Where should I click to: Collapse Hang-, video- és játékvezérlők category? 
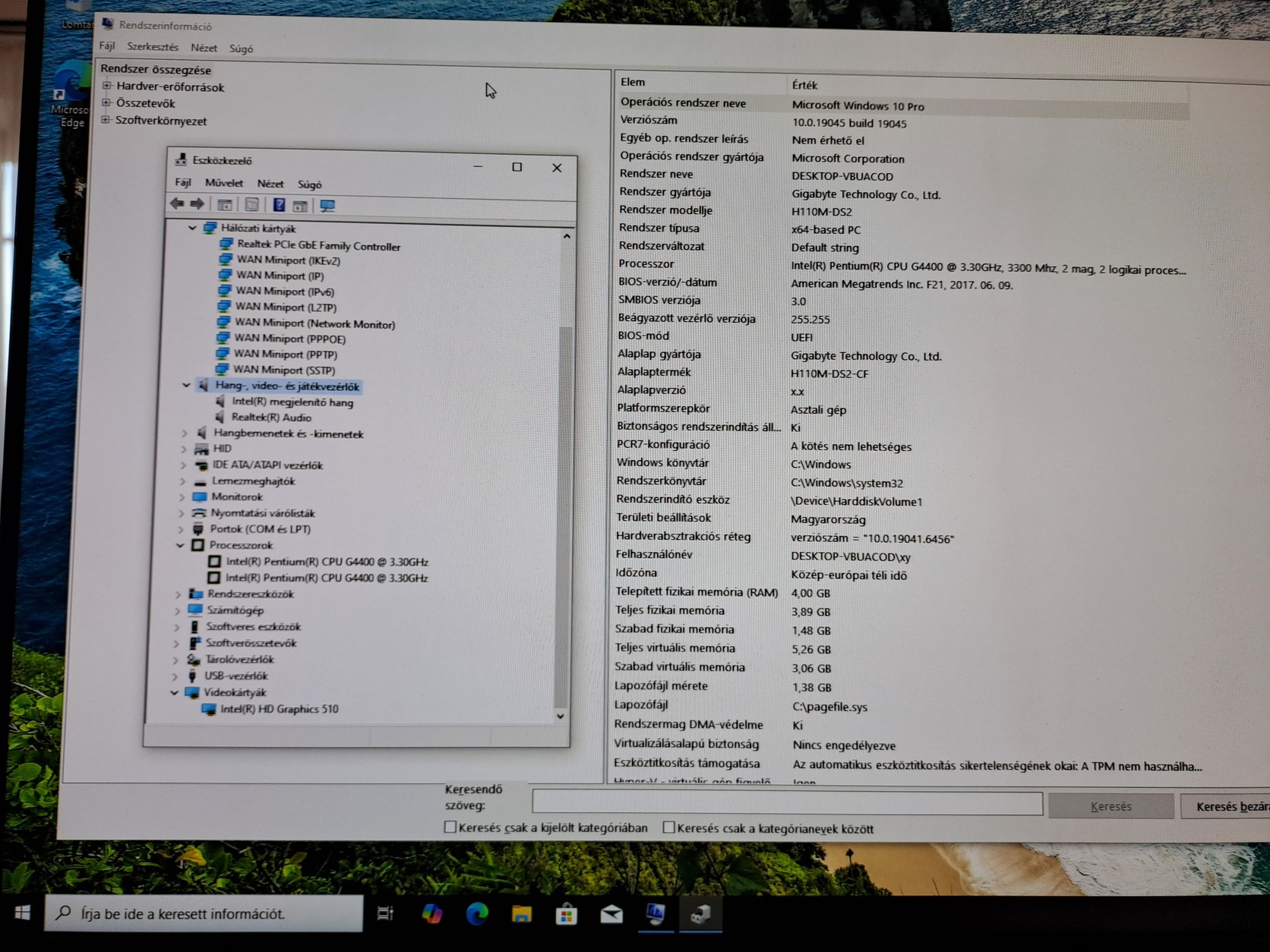click(186, 386)
